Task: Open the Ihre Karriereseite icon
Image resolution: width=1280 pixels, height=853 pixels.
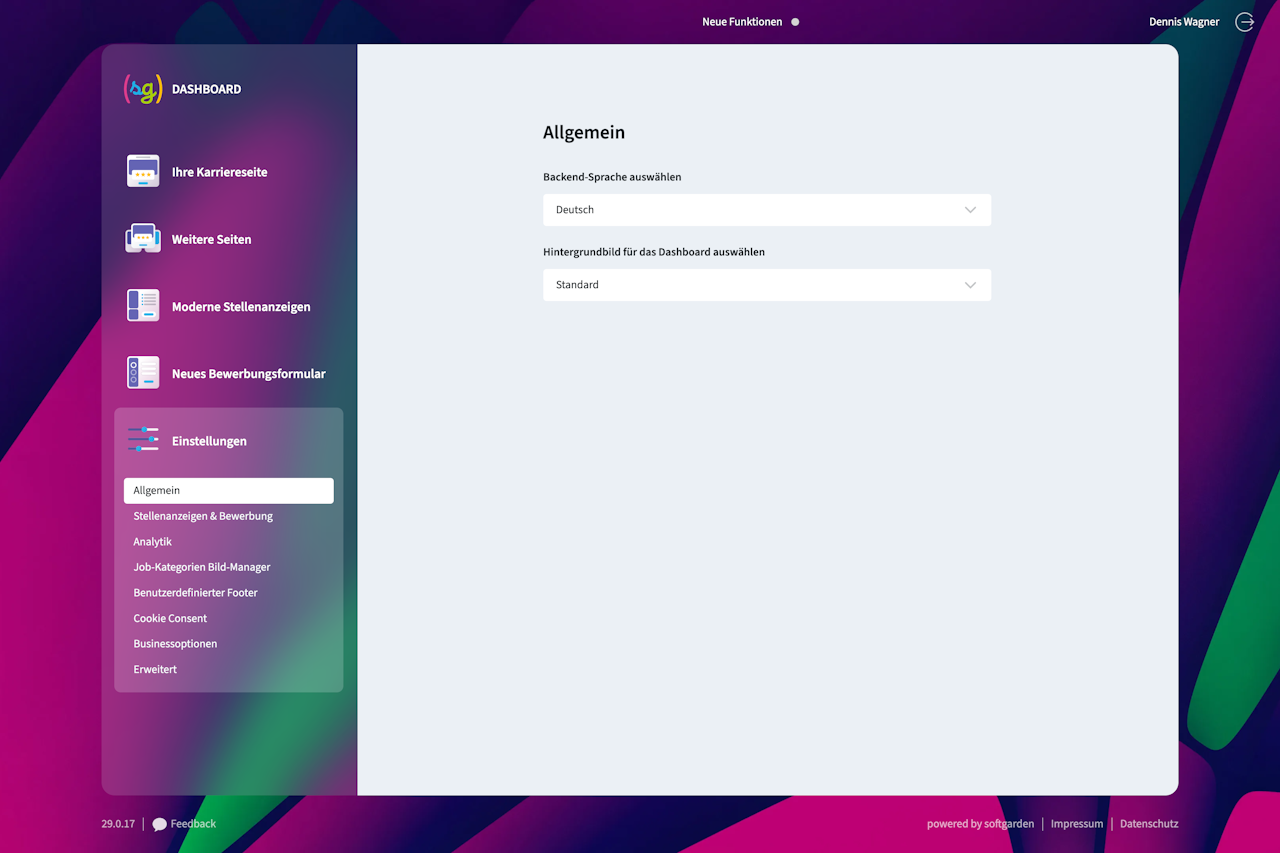Action: [143, 171]
